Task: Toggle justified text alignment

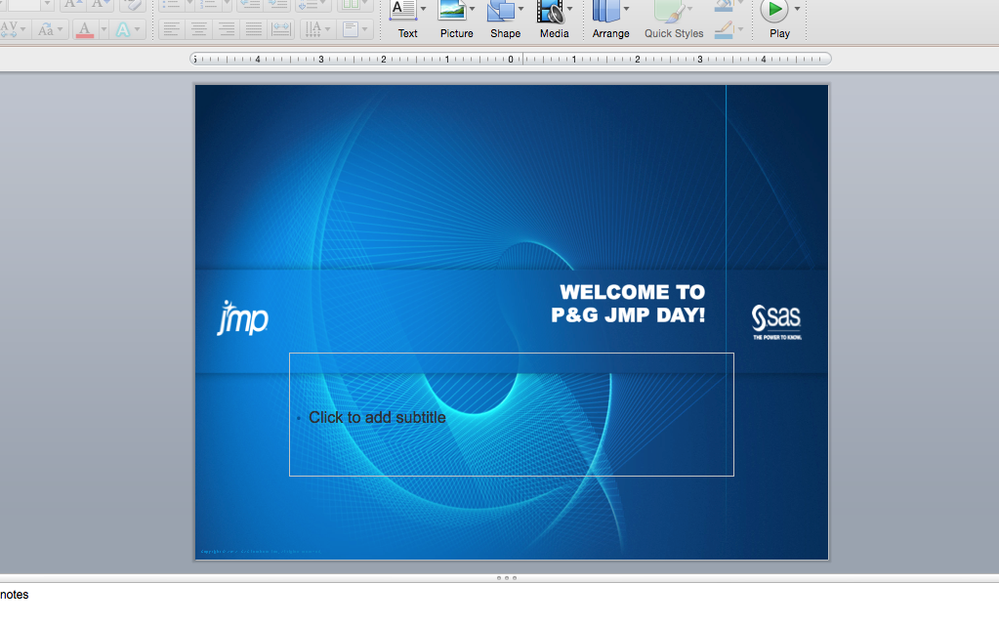Action: click(254, 29)
